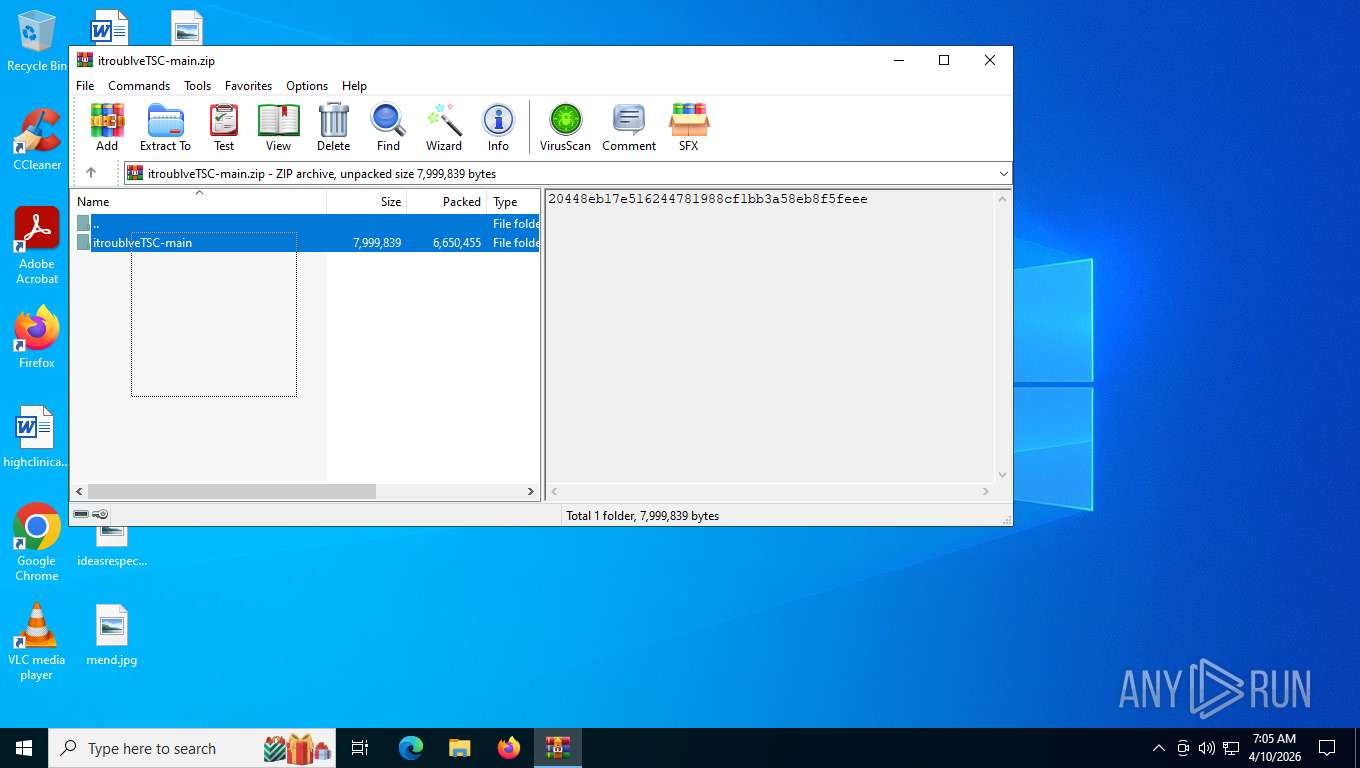1360x768 pixels.
Task: Open the Commands menu
Action: click(x=139, y=86)
